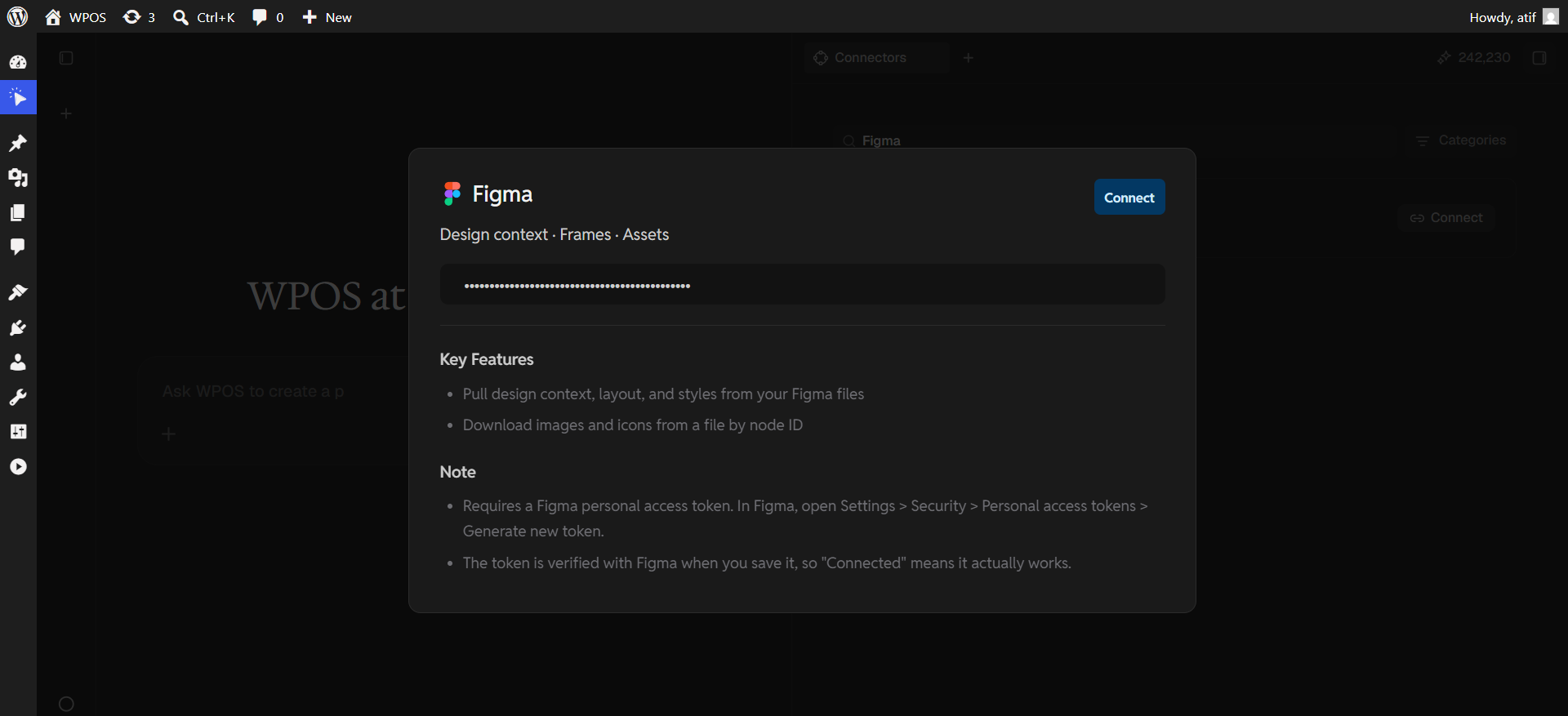Screen dimensions: 1568x716
Task: Open the Categories filter
Action: [x=1460, y=140]
